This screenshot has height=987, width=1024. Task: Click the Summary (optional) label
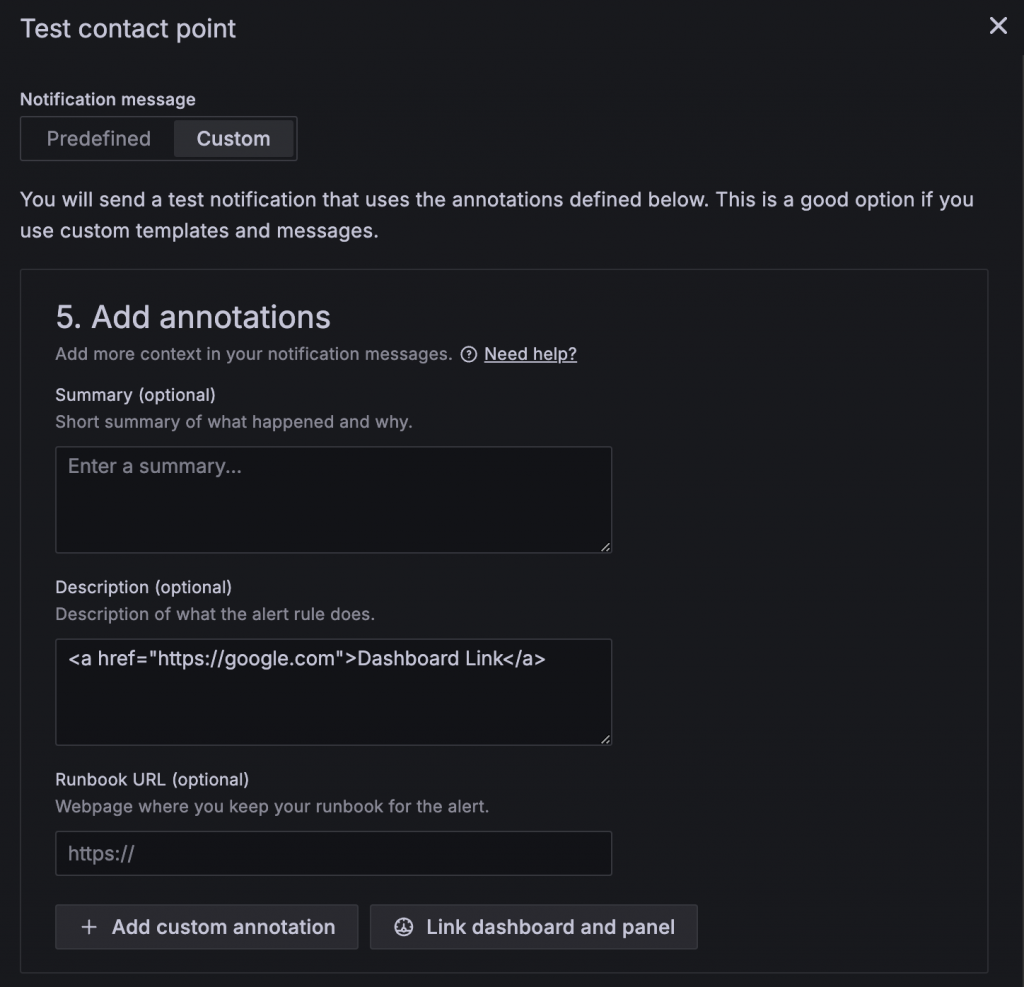135,394
